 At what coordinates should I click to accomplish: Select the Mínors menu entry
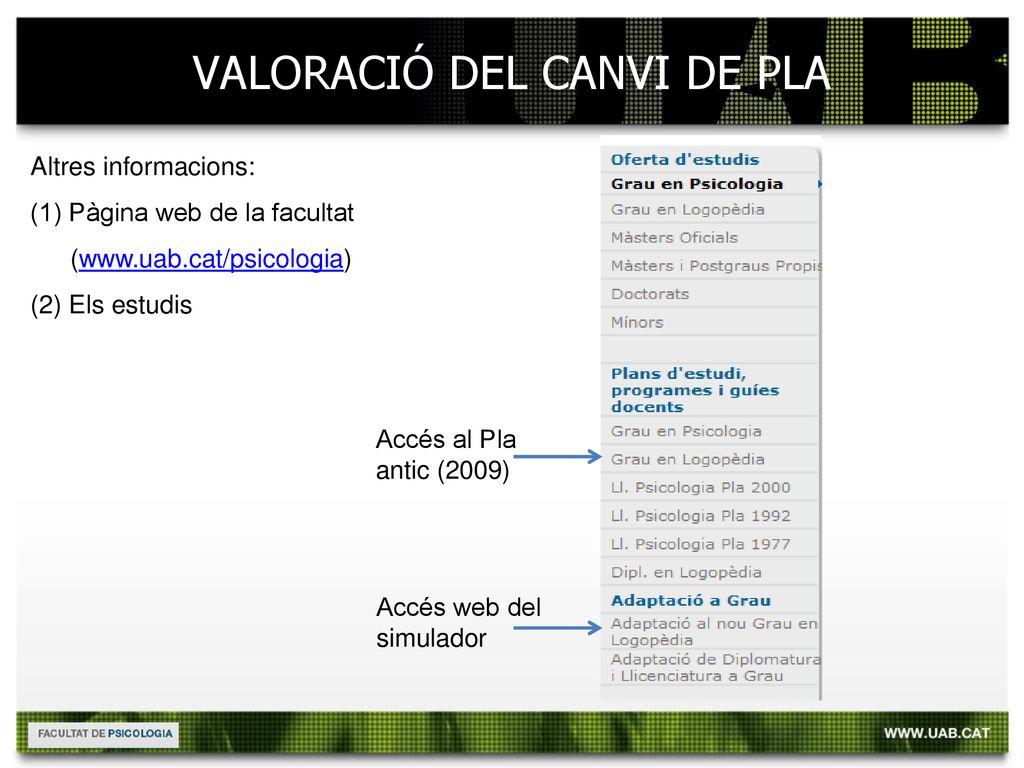click(637, 322)
